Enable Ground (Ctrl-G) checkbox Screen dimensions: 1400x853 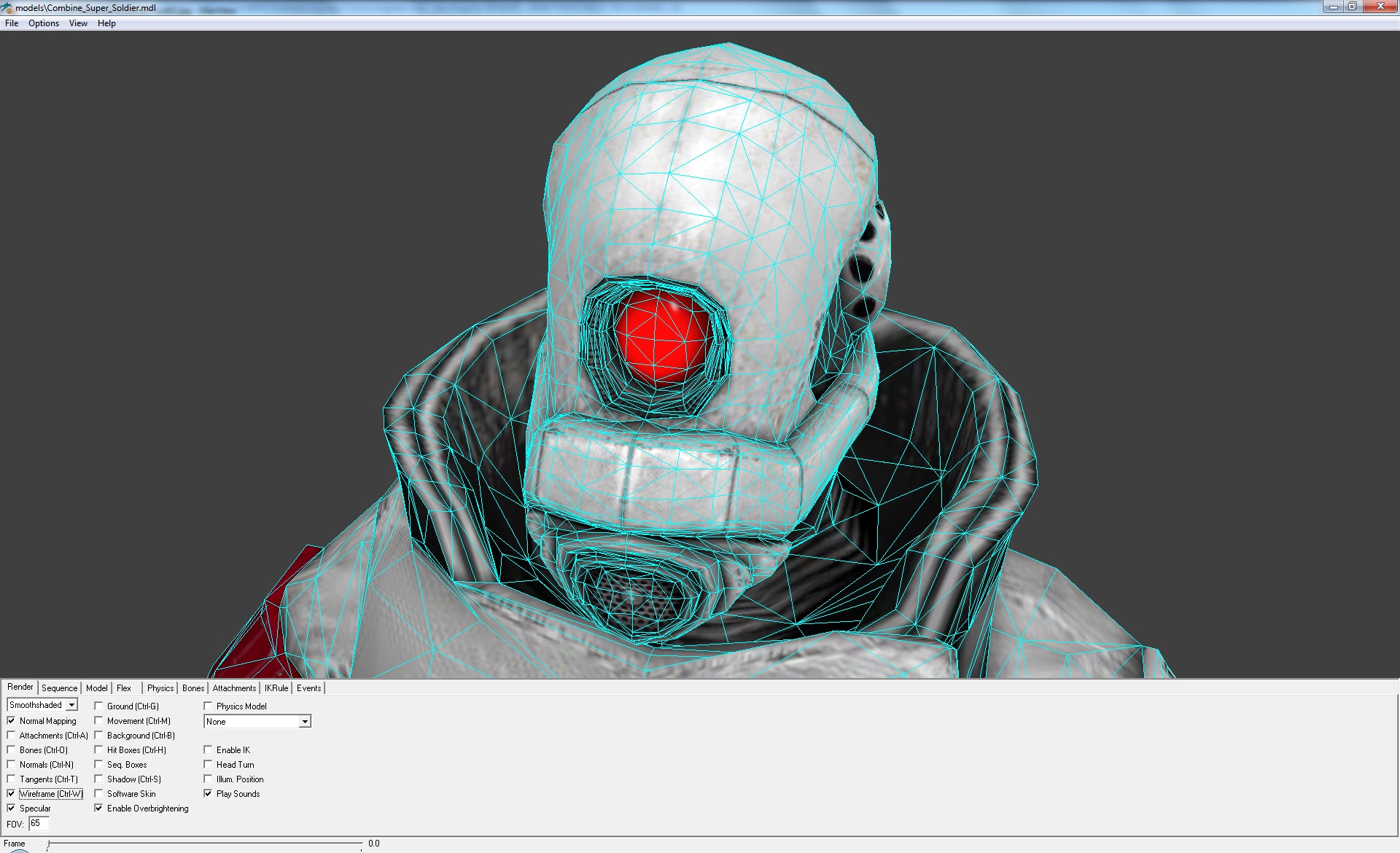tap(99, 706)
